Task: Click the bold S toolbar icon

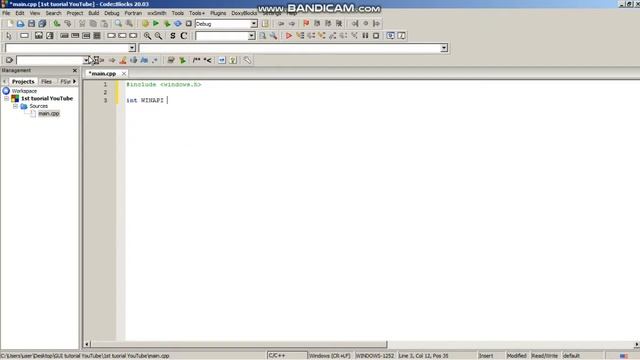Action: [x=173, y=36]
